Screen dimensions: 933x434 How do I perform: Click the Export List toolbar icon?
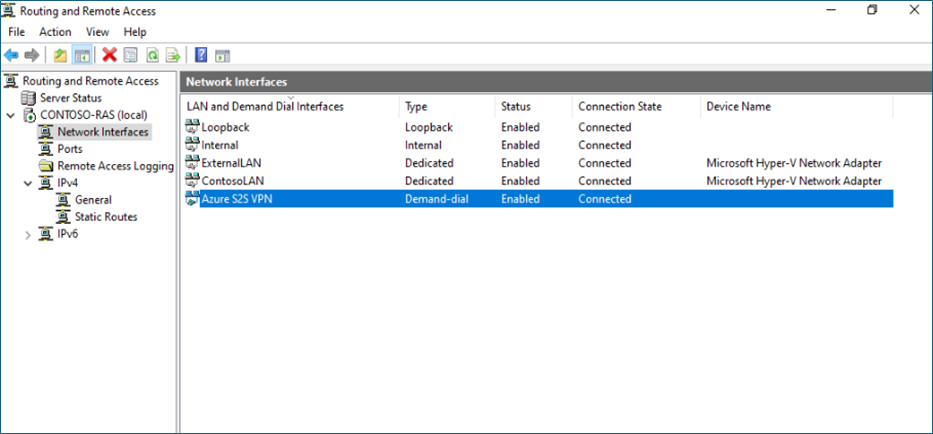173,55
